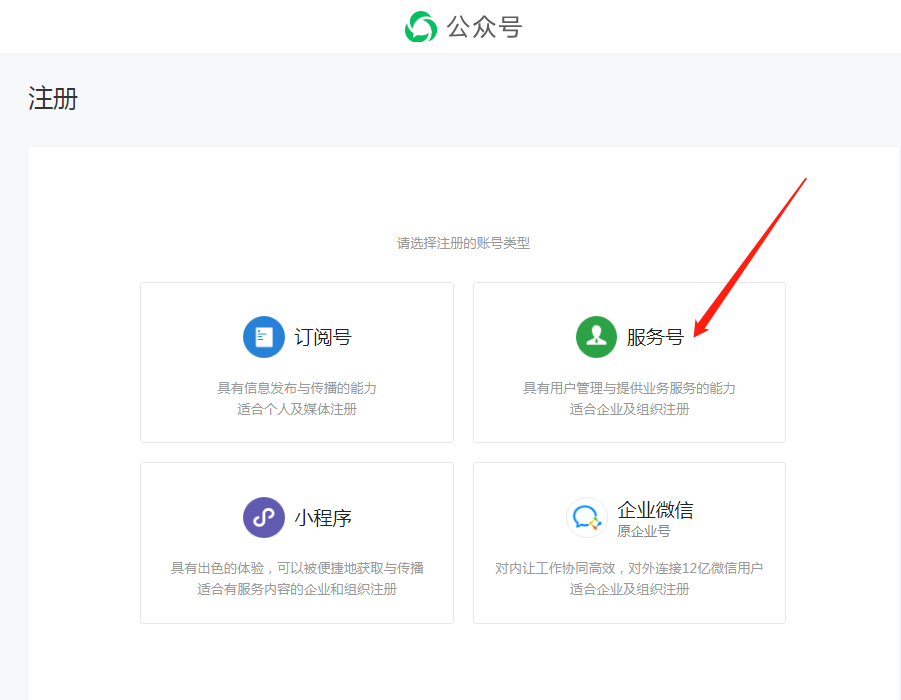Select the 服务号 title text
Screen dimensions: 901x700
tap(655, 337)
